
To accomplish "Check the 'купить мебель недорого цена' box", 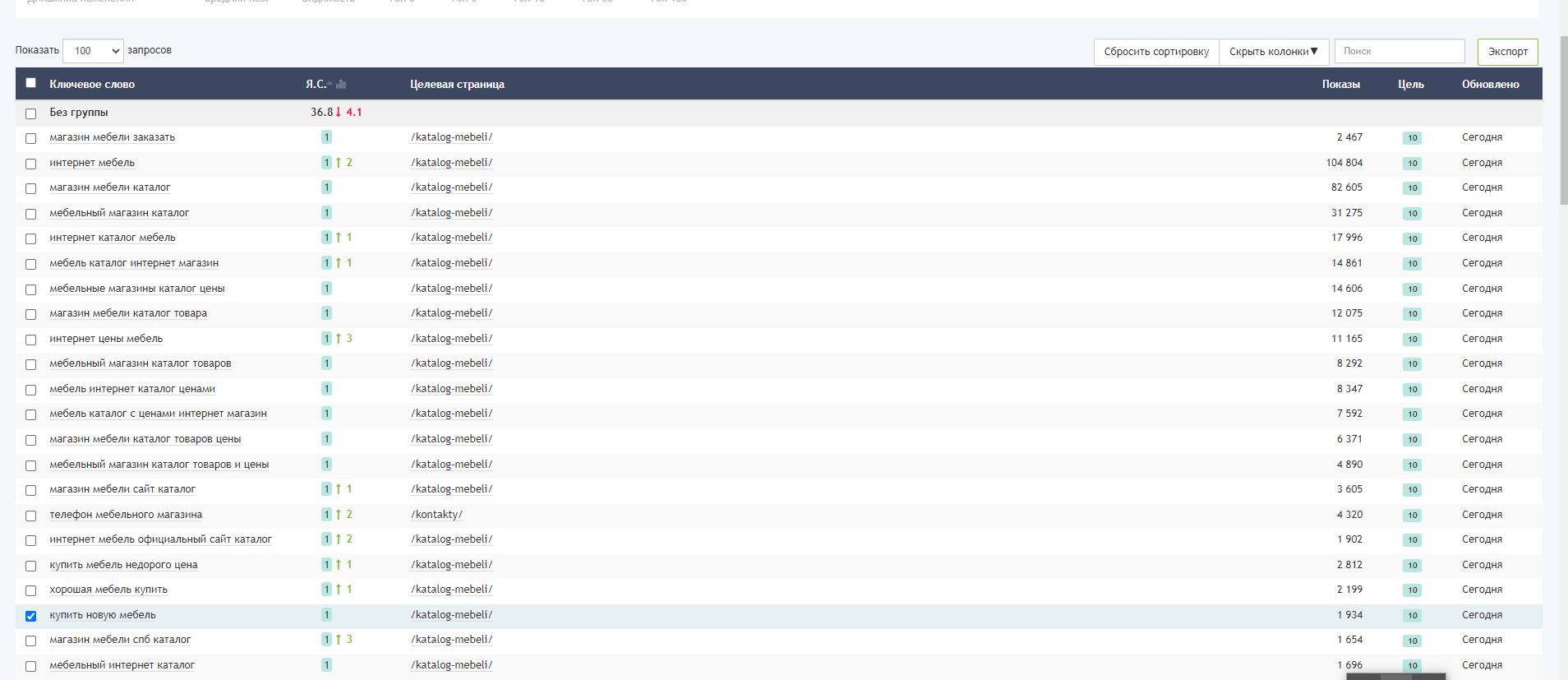I will (x=31, y=566).
